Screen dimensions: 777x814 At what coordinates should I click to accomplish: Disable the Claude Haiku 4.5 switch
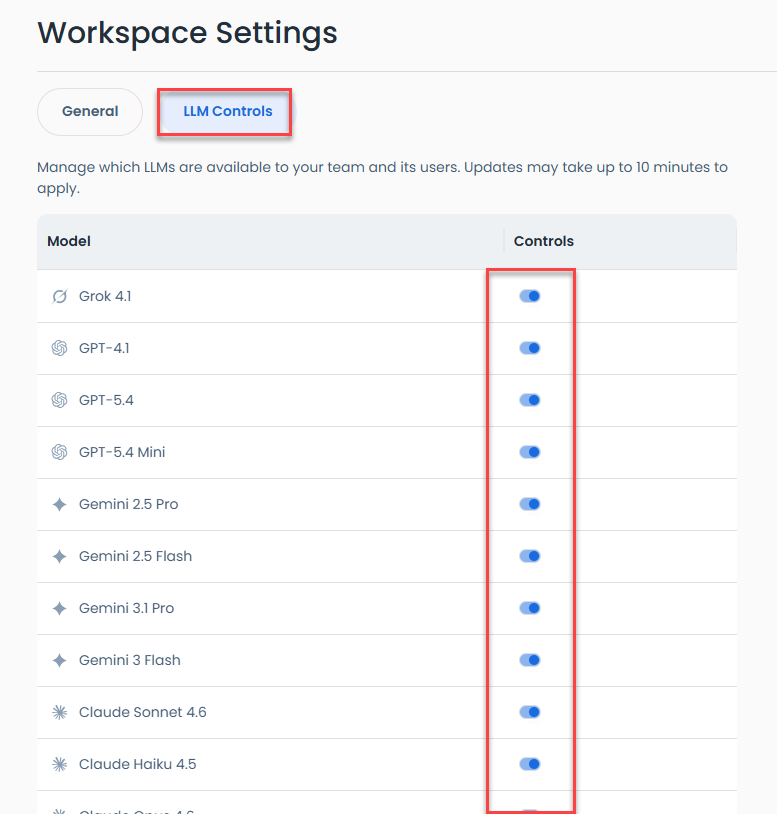click(x=530, y=764)
